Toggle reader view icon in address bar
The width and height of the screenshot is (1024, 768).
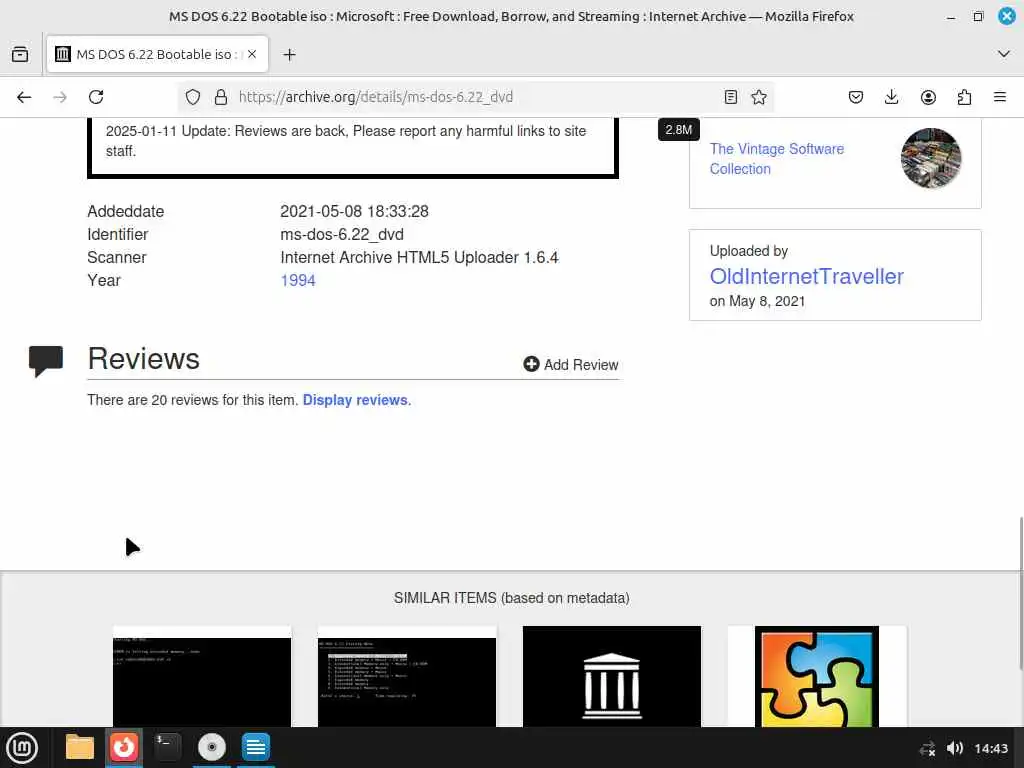point(731,97)
